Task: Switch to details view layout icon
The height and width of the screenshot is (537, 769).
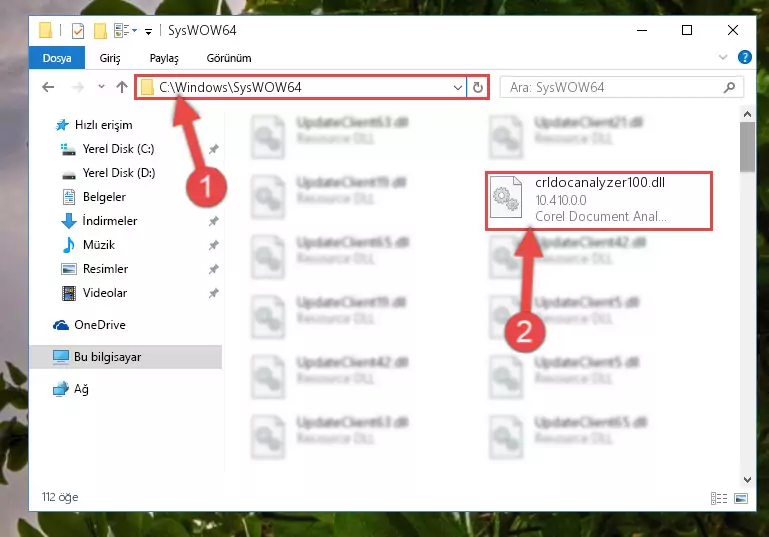Action: [x=718, y=498]
